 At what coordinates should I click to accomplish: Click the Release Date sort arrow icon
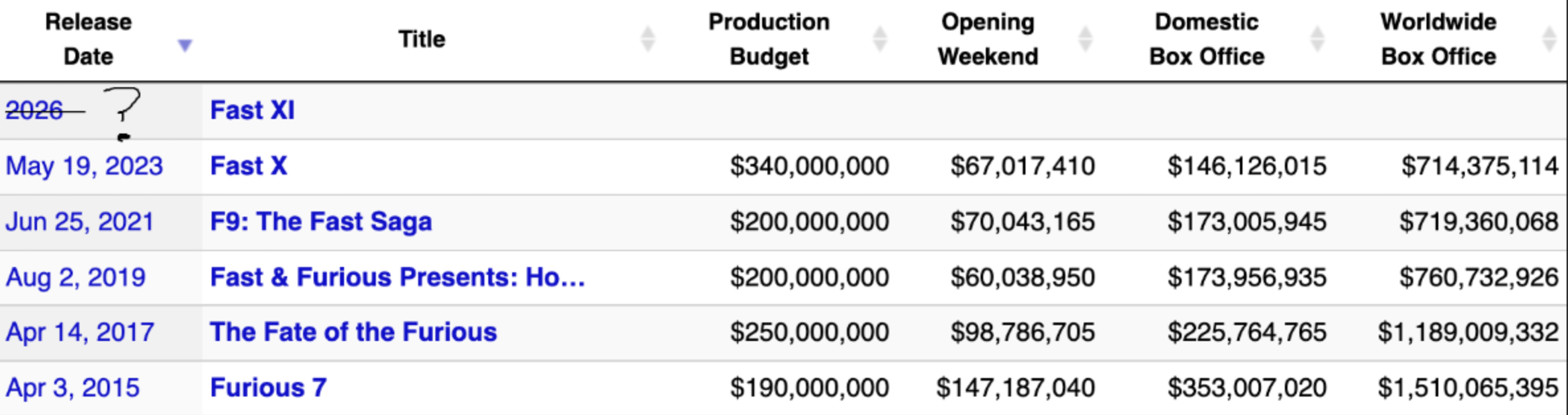[185, 45]
